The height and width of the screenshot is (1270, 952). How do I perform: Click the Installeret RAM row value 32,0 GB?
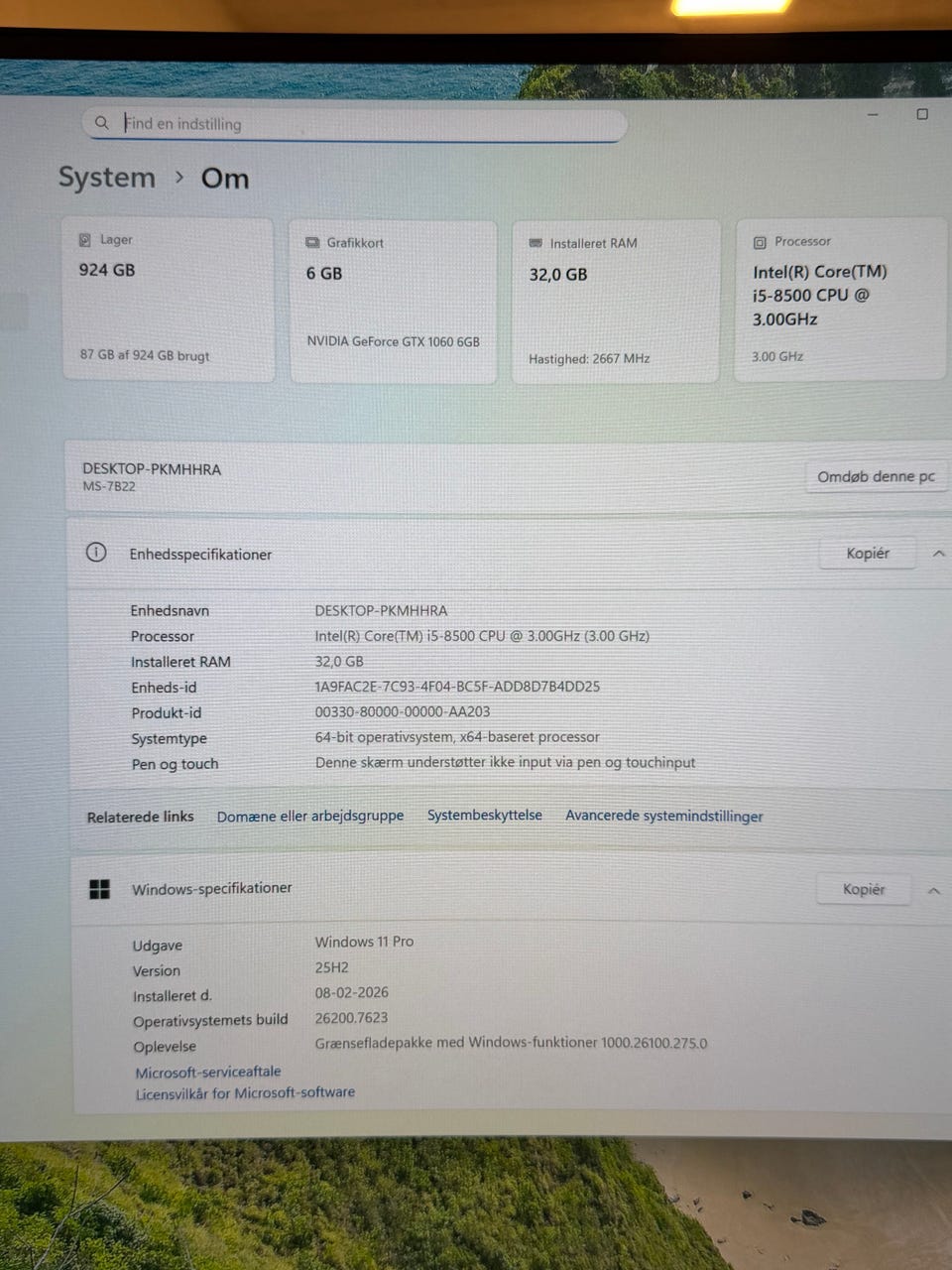[x=339, y=661]
